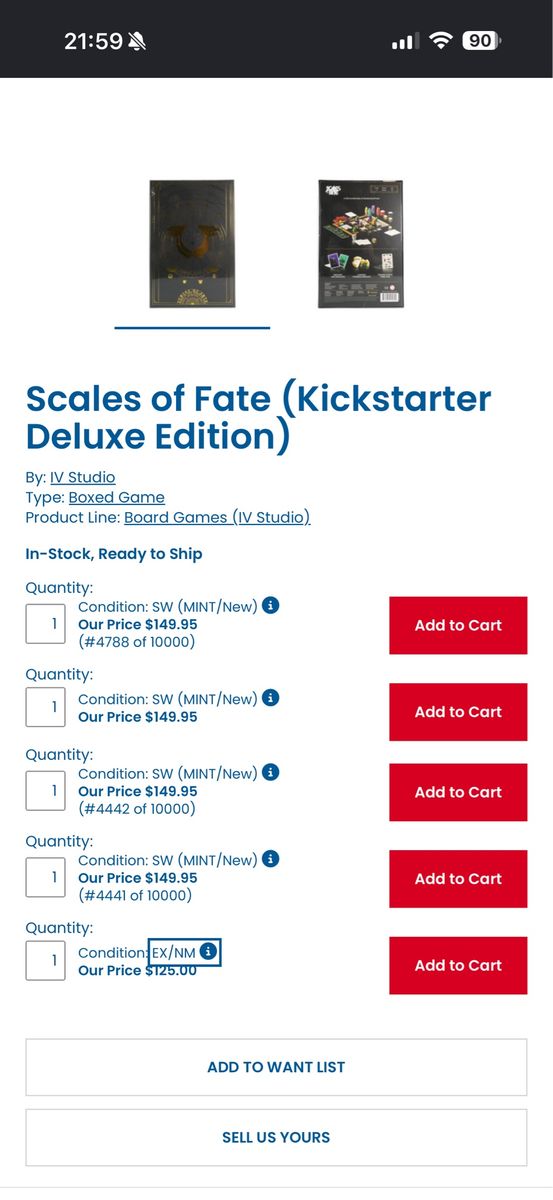Add the #4441 of 10000 copy to cart

(x=458, y=878)
